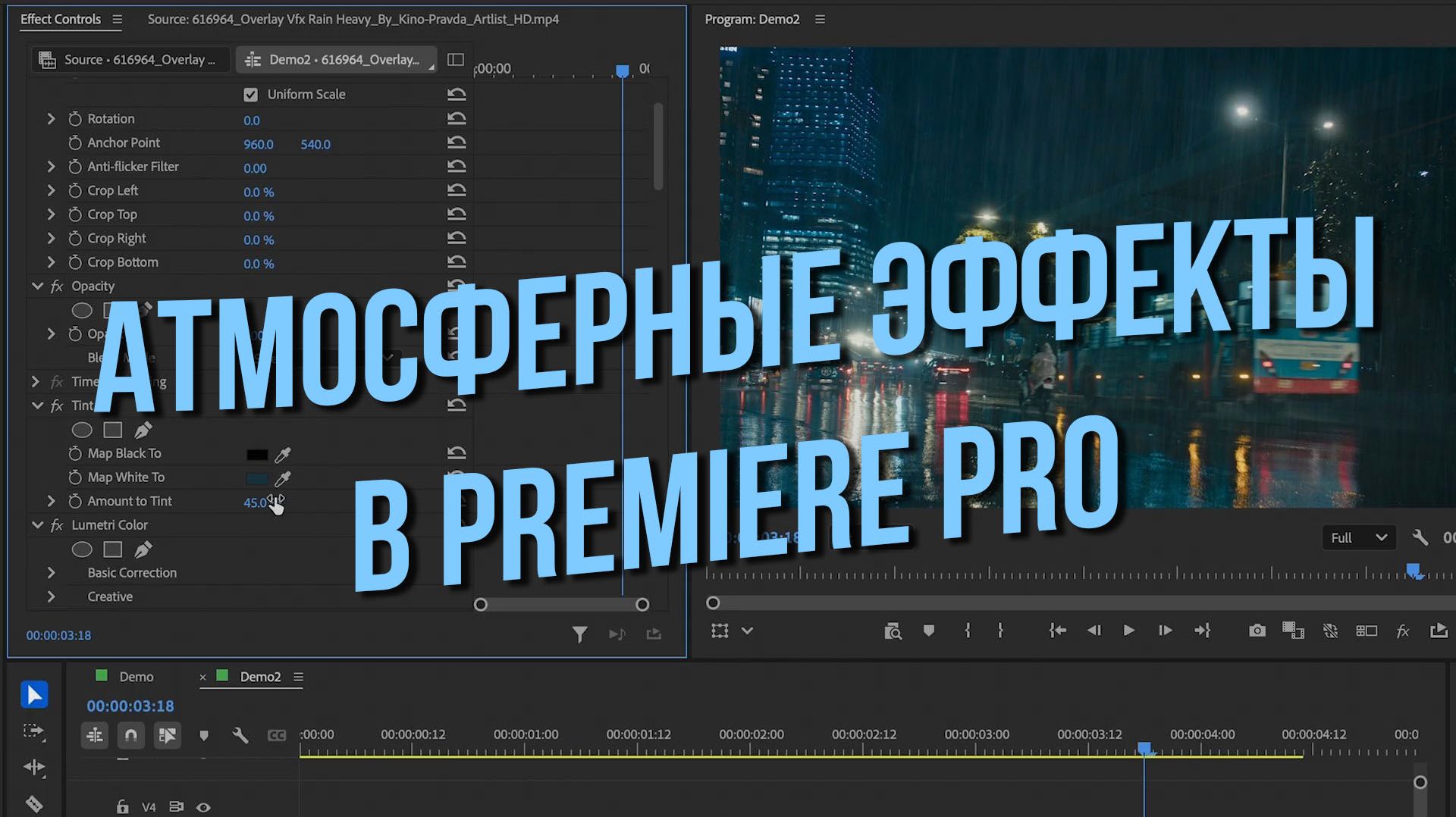Open the Full zoom level dropdown

[1358, 537]
